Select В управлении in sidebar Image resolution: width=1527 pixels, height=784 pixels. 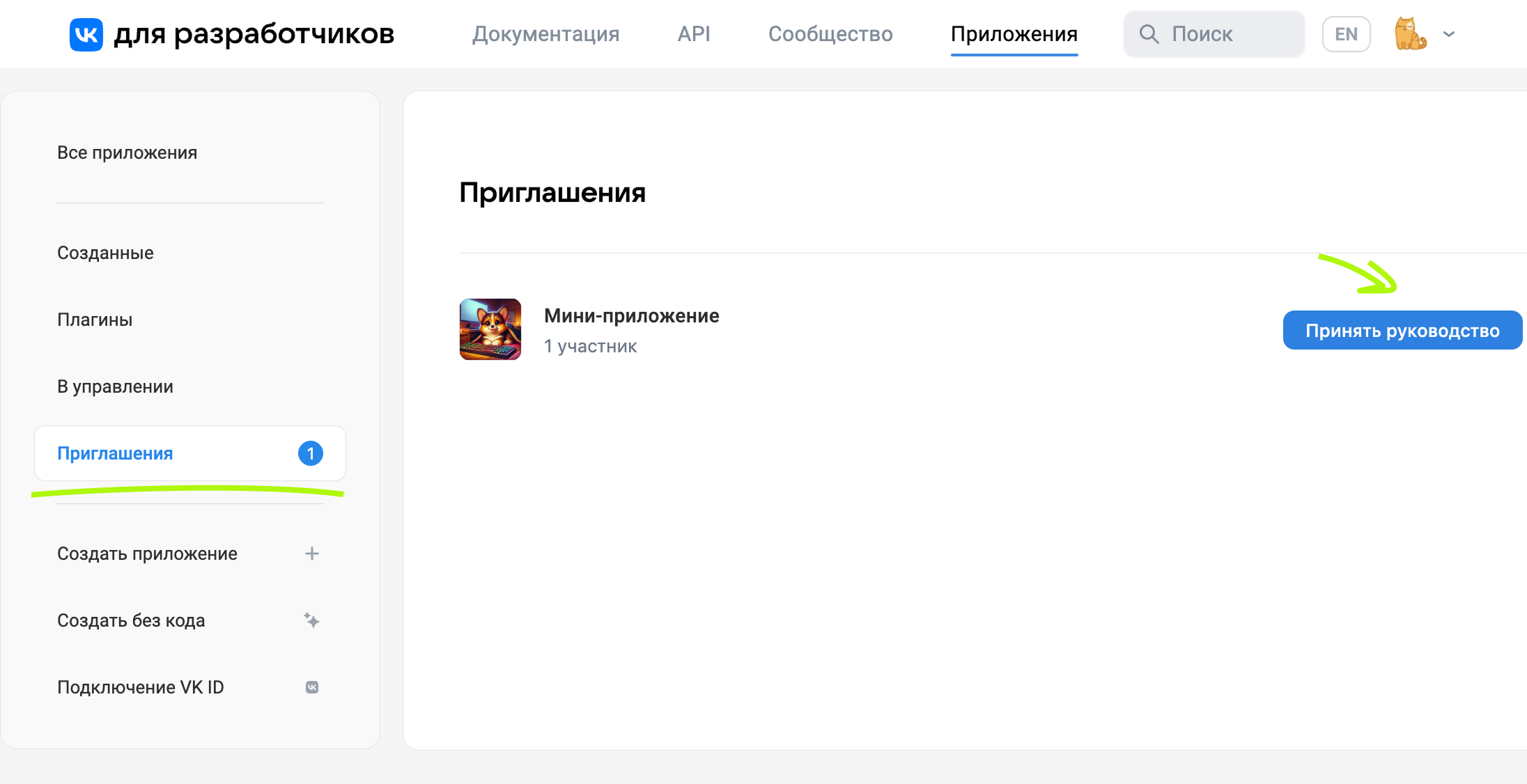point(115,386)
